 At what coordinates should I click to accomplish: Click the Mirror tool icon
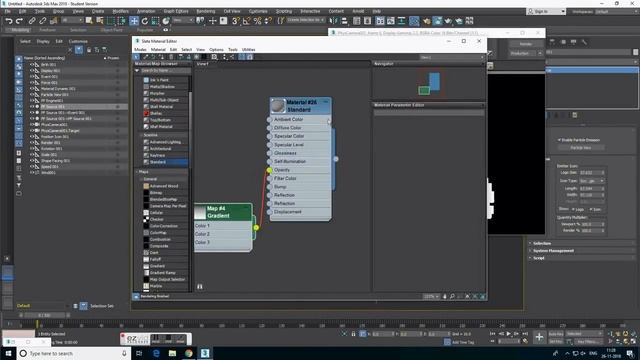tap(333, 21)
